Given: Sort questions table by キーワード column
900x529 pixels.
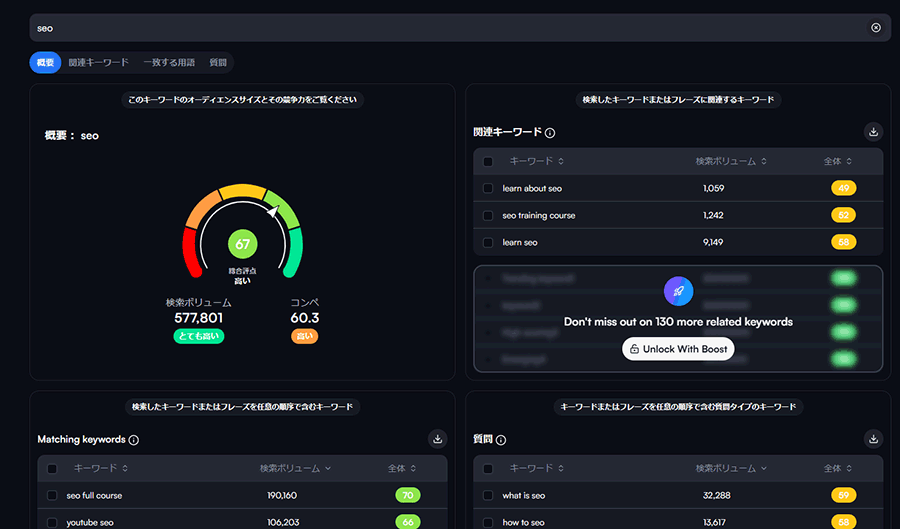Looking at the screenshot, I should 538,468.
